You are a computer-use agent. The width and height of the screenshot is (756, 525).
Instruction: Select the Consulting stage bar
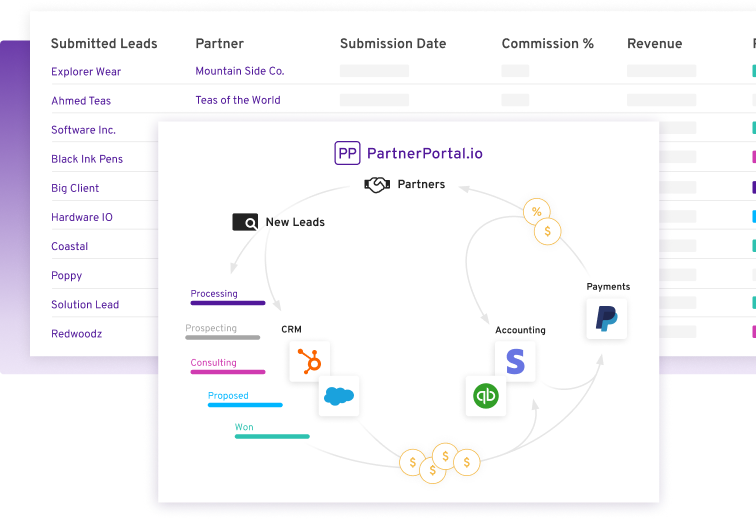point(228,372)
